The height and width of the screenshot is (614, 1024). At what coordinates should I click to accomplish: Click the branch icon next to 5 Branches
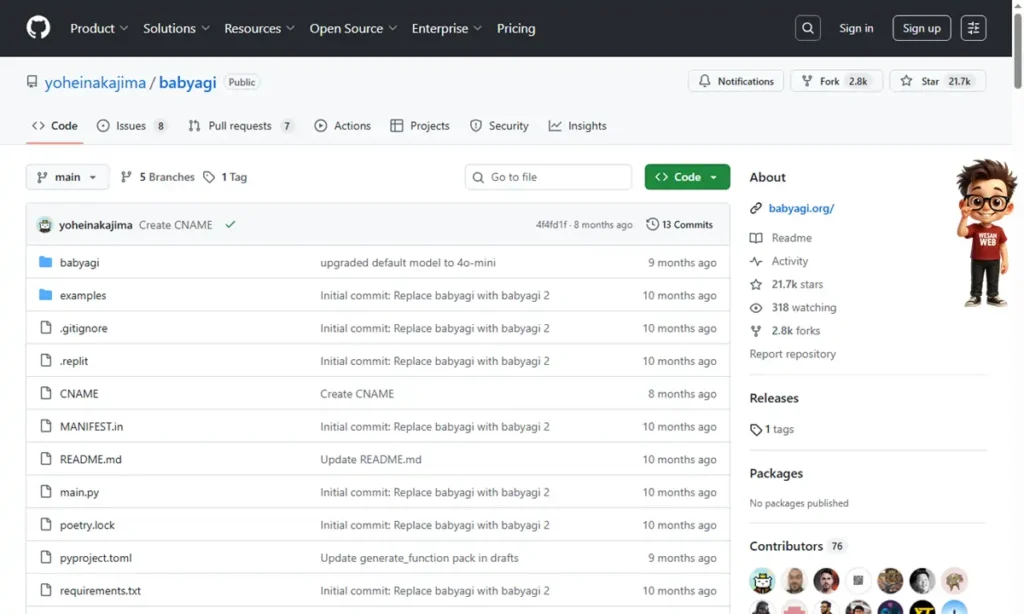pyautogui.click(x=126, y=177)
